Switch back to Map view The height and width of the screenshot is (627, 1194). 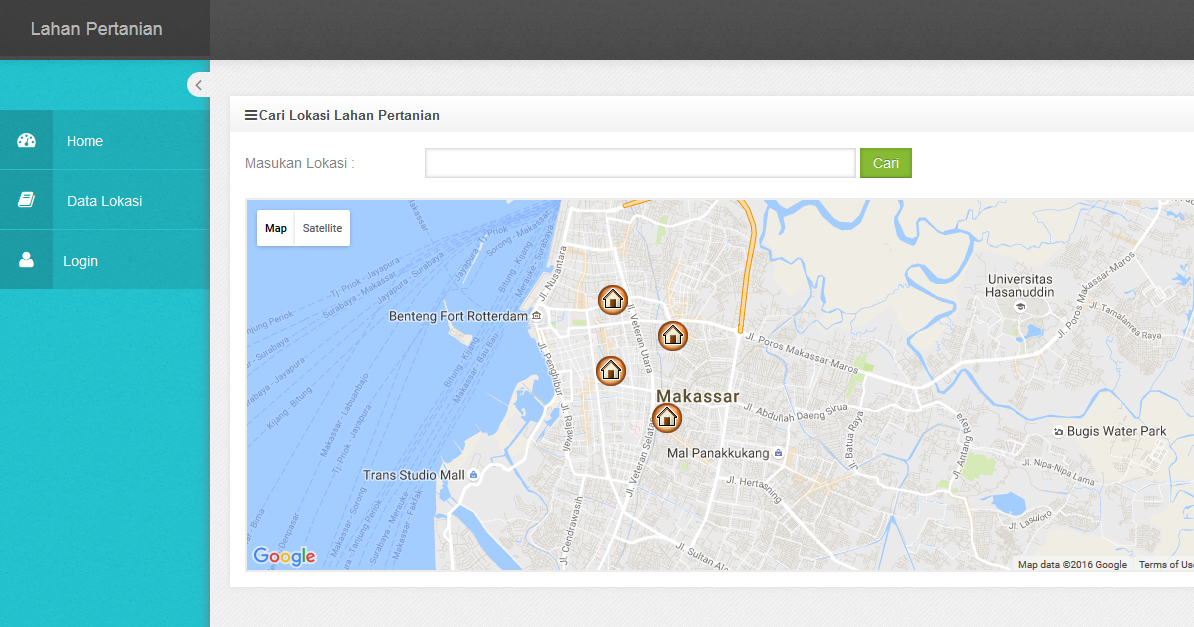pos(276,228)
